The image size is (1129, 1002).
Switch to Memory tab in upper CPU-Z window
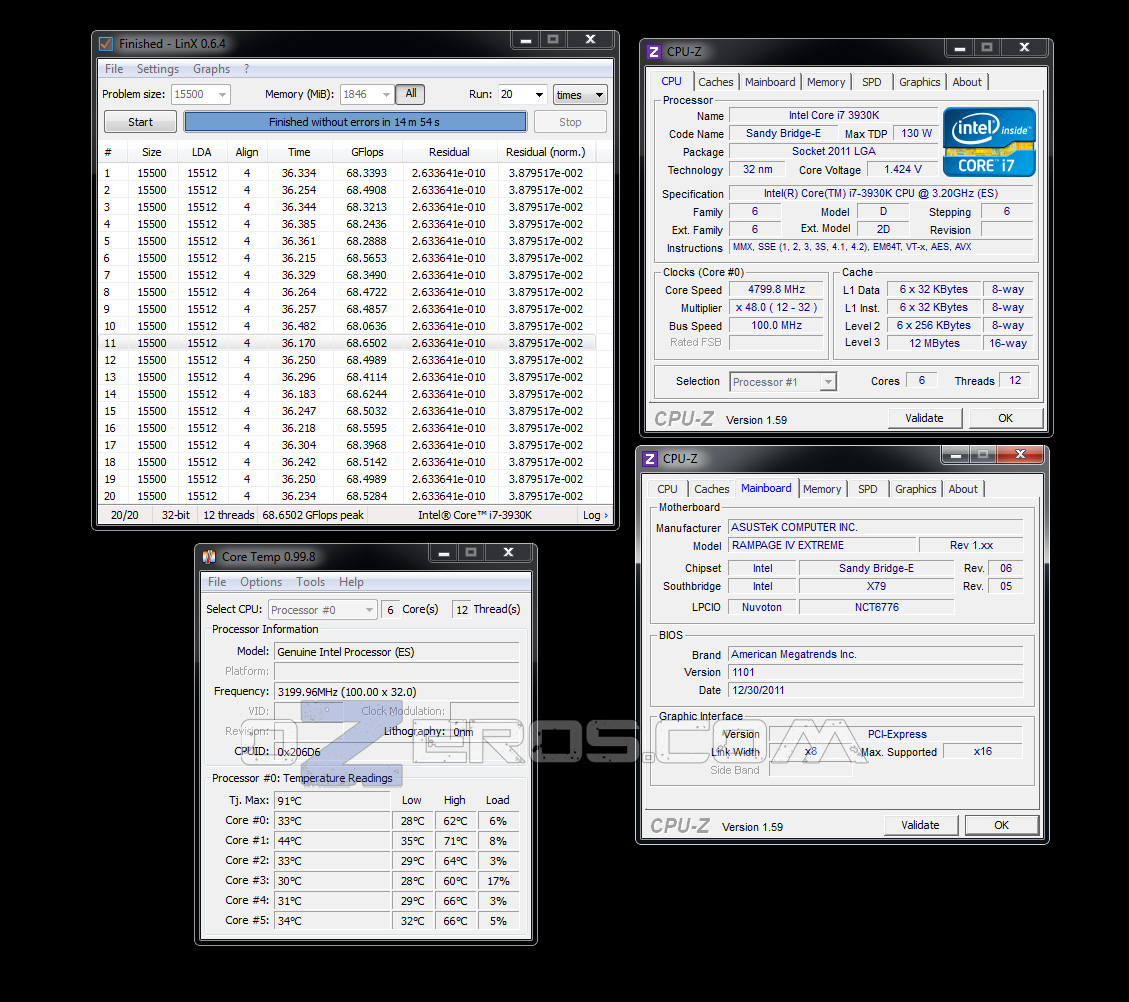click(826, 82)
